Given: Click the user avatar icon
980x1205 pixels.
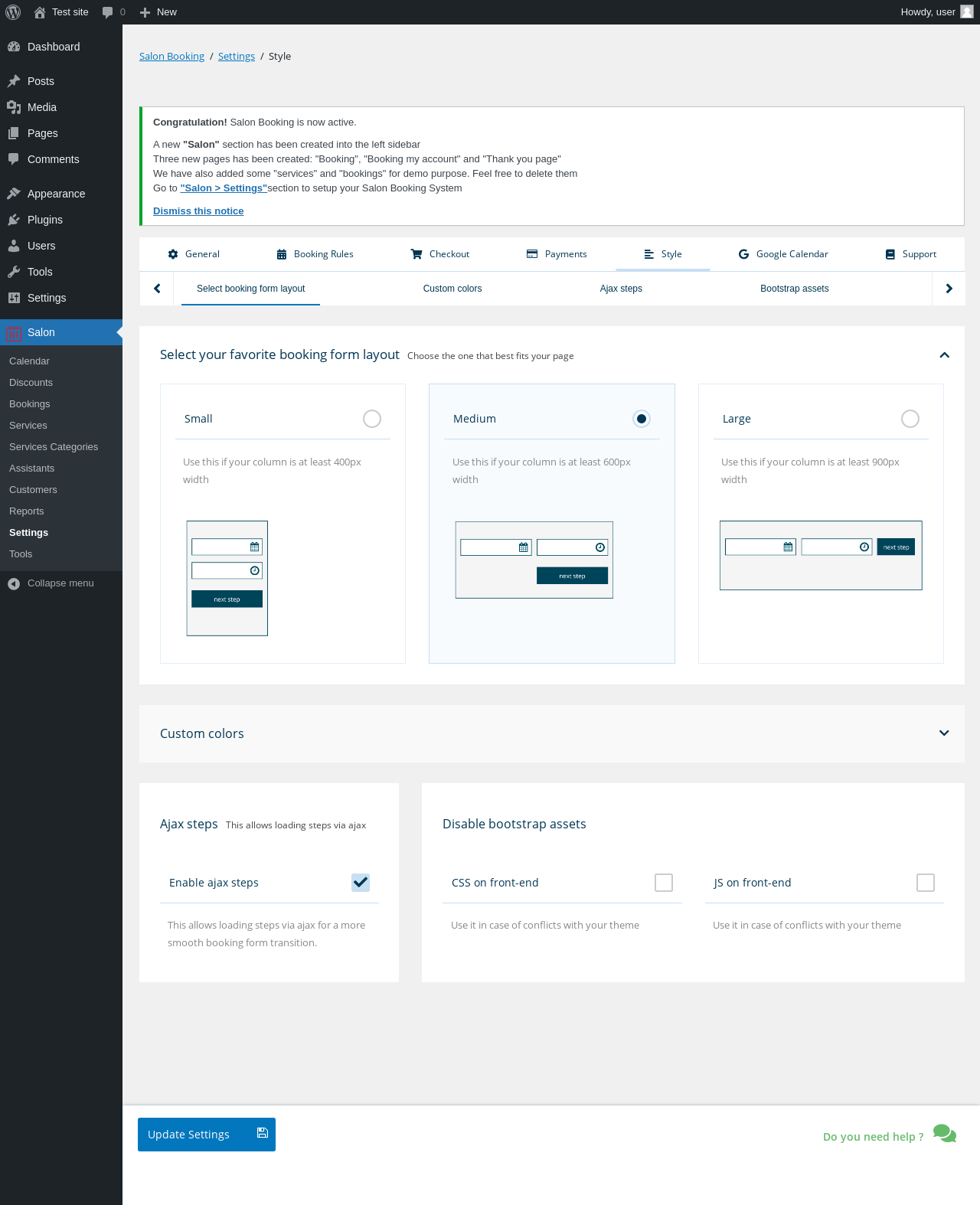Looking at the screenshot, I should [967, 11].
